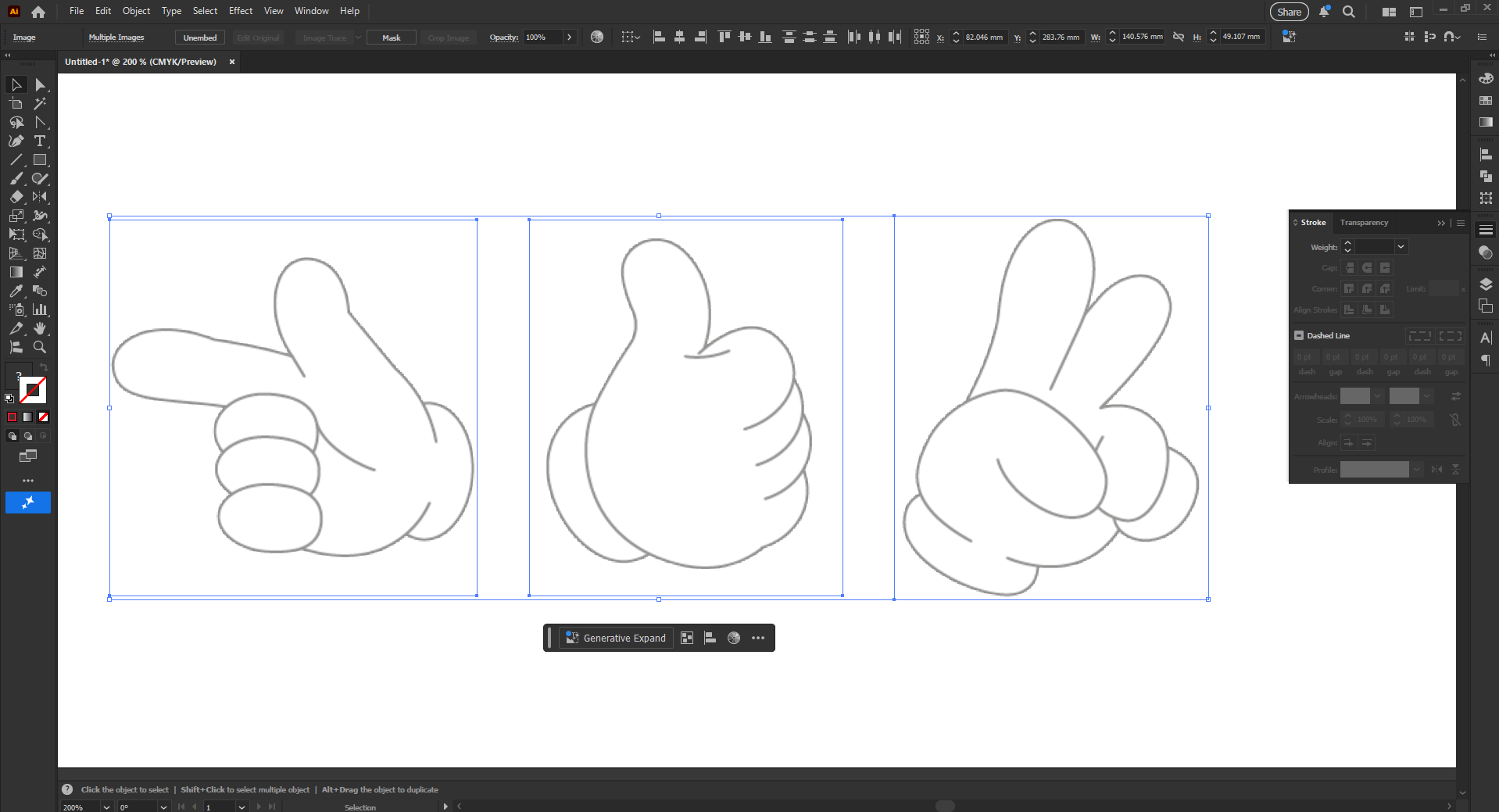Expand Opacity slider arrow

[x=569, y=37]
